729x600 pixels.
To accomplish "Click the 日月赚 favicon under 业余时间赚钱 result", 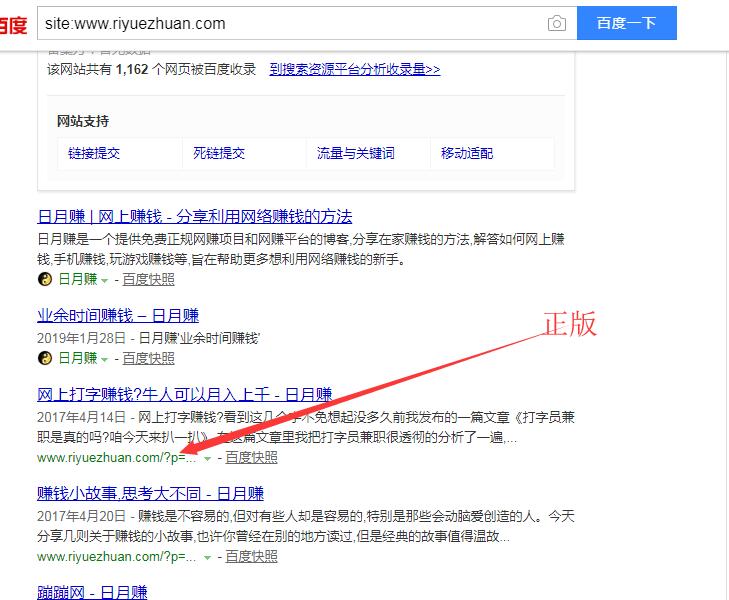I will (45, 358).
